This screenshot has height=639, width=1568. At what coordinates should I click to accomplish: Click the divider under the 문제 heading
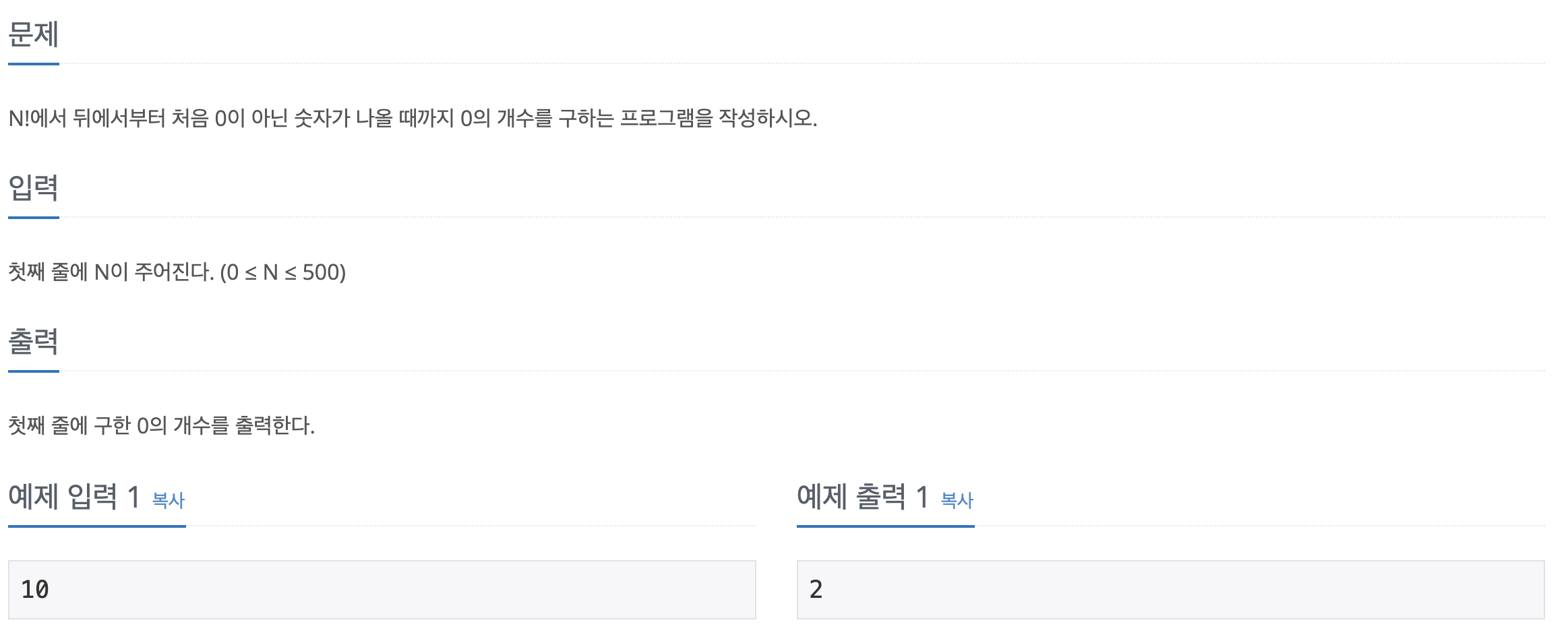coord(32,64)
